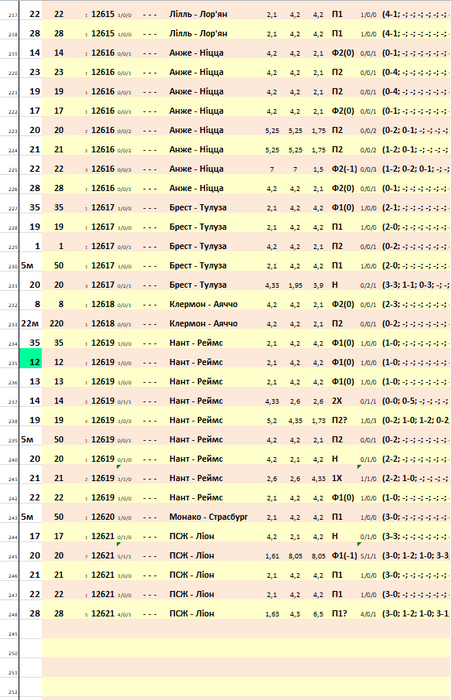Click score cell '(2-3; -;' for Клермон - Аяччо

click(x=416, y=304)
